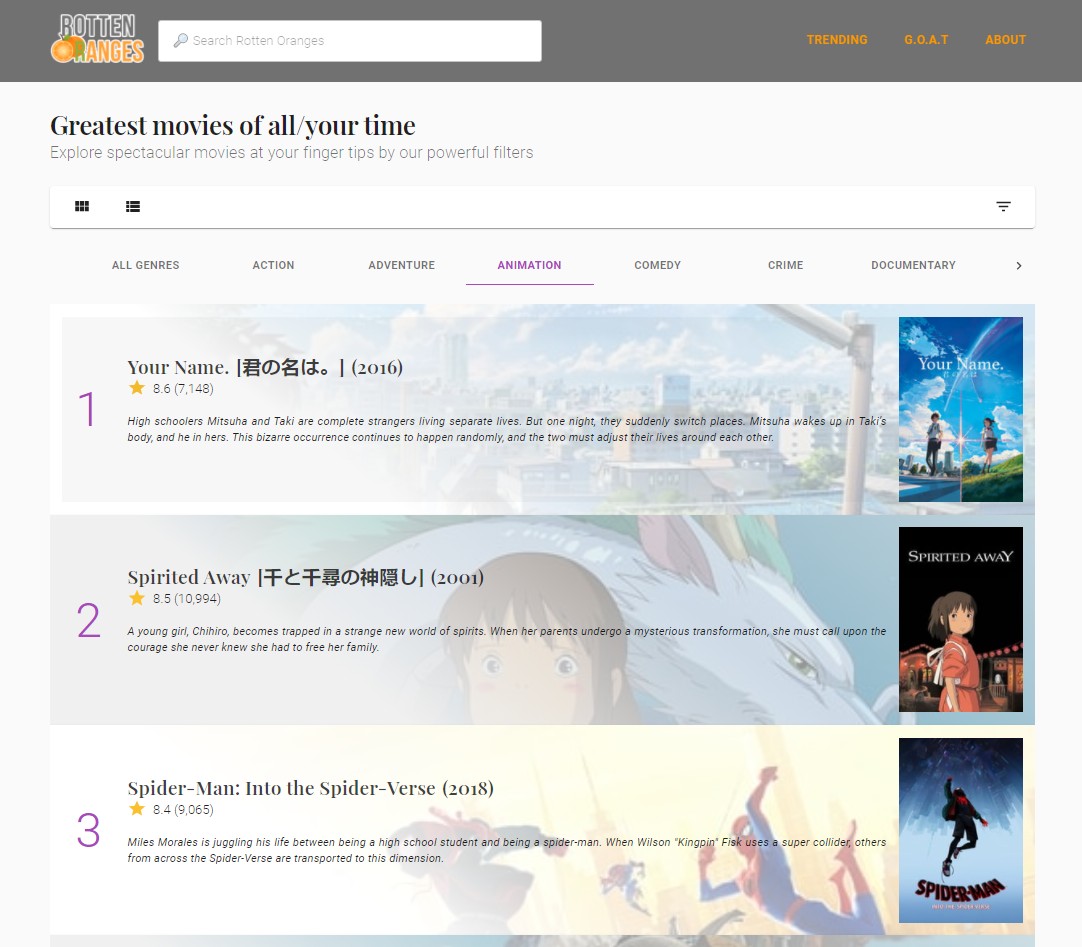Open the Your Name (2016) title
Screen dimensions: 1082x947
pyautogui.click(x=265, y=367)
